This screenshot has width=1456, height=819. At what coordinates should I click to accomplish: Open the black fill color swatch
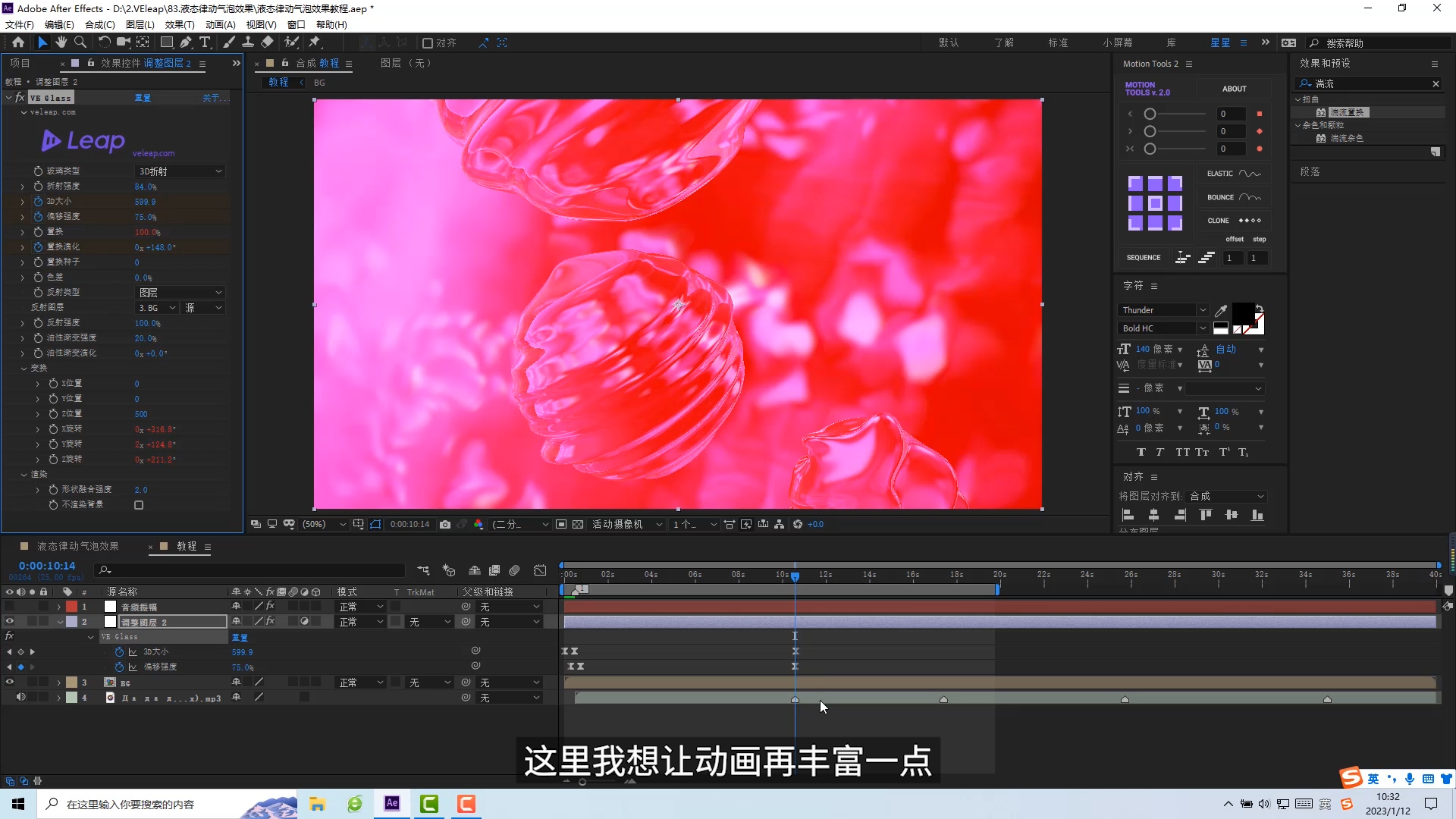pos(1243,312)
